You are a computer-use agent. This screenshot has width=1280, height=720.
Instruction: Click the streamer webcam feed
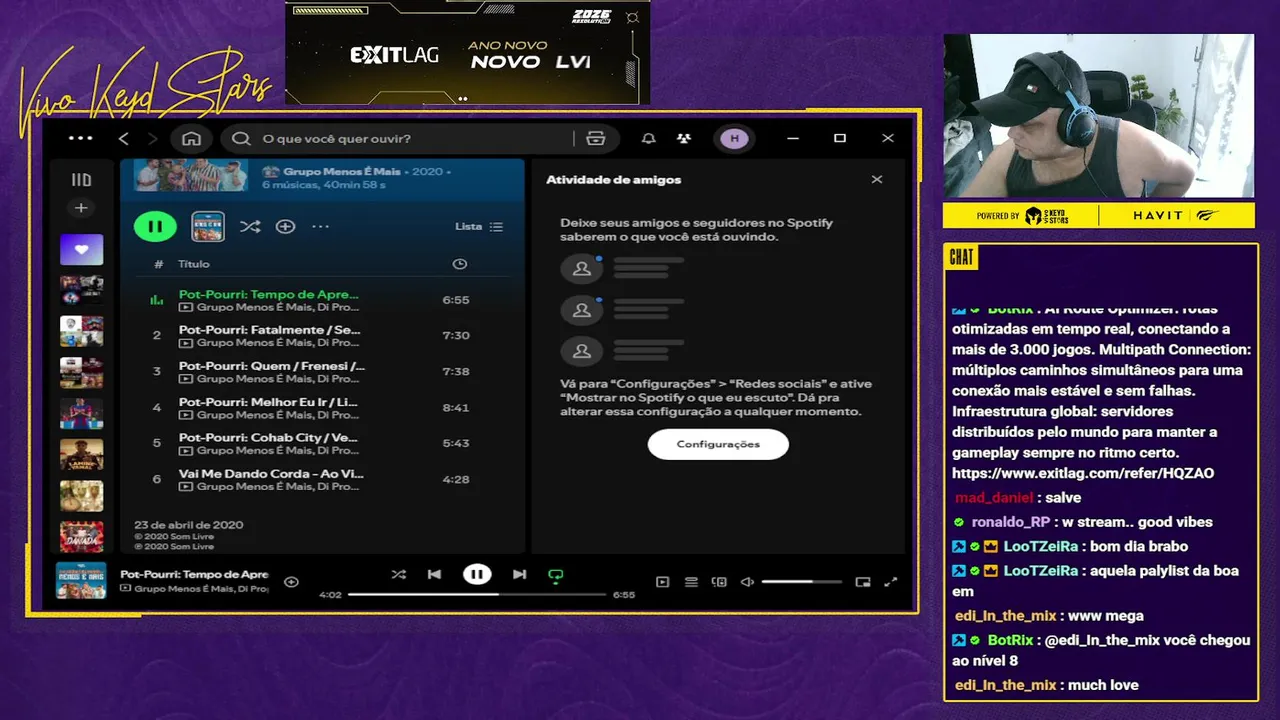click(x=1098, y=116)
